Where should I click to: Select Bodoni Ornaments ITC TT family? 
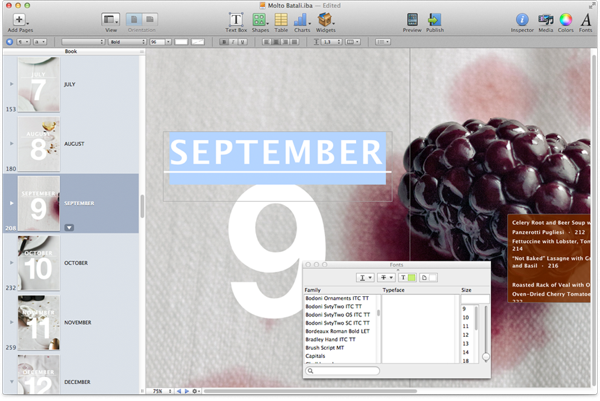(x=337, y=298)
